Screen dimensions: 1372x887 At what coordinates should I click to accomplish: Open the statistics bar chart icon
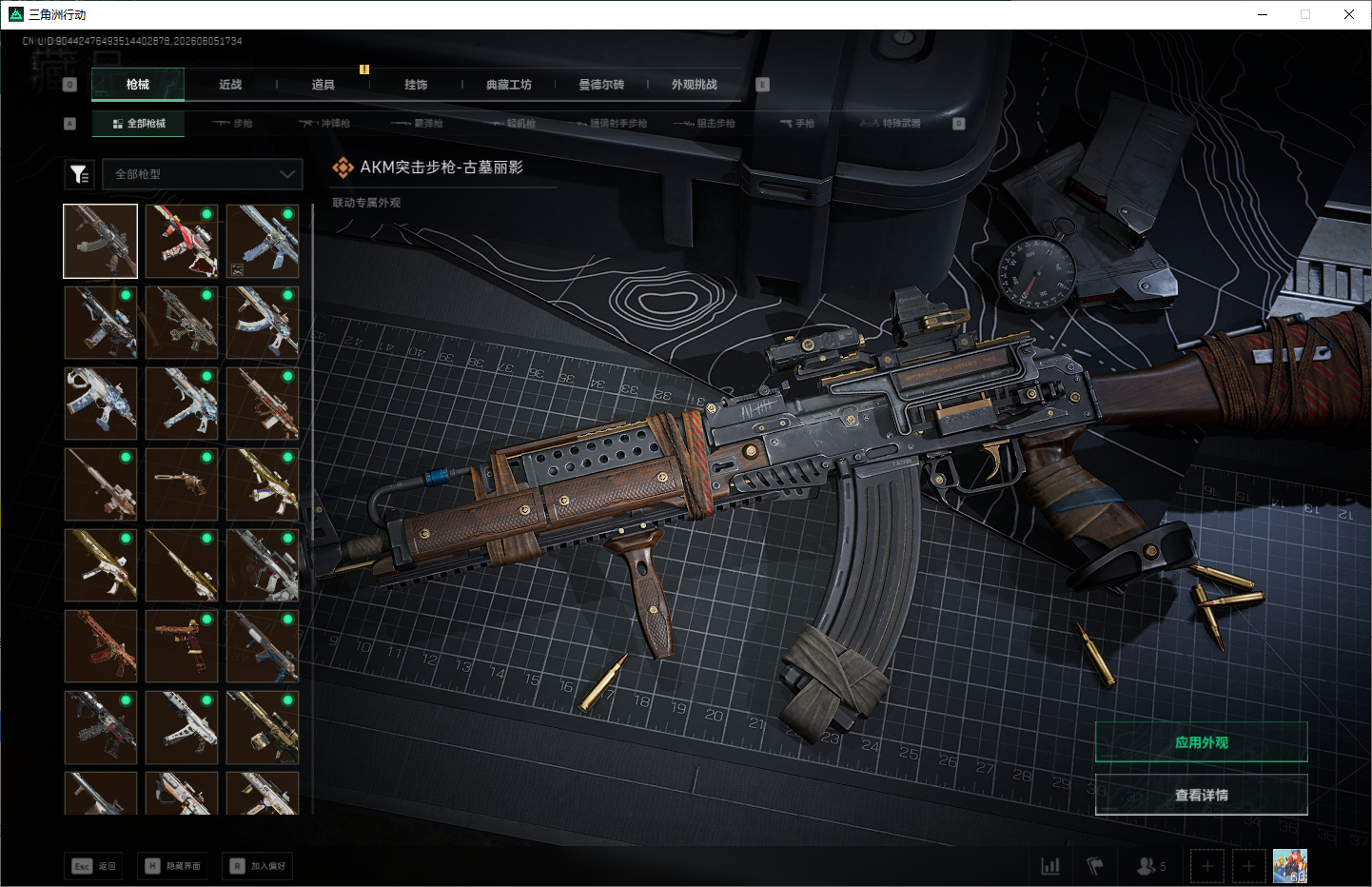click(1050, 866)
